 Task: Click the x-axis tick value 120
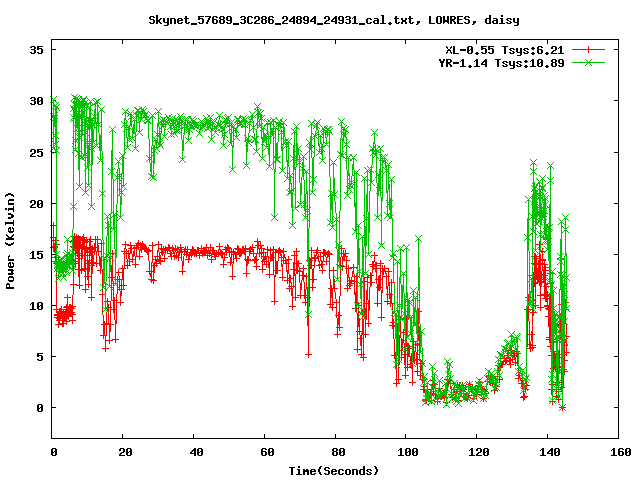(x=479, y=452)
